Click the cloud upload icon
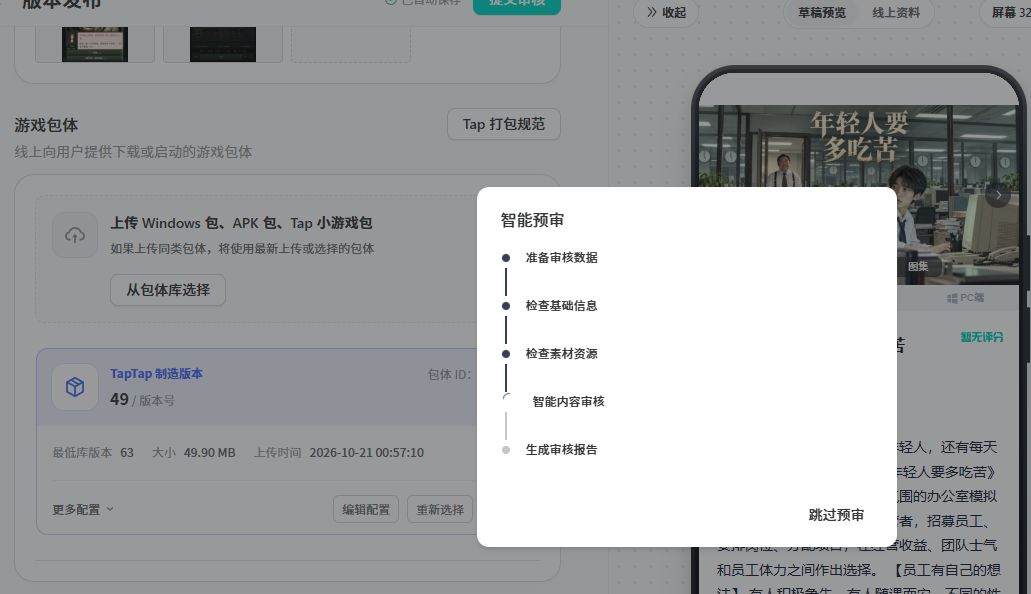 pos(75,235)
